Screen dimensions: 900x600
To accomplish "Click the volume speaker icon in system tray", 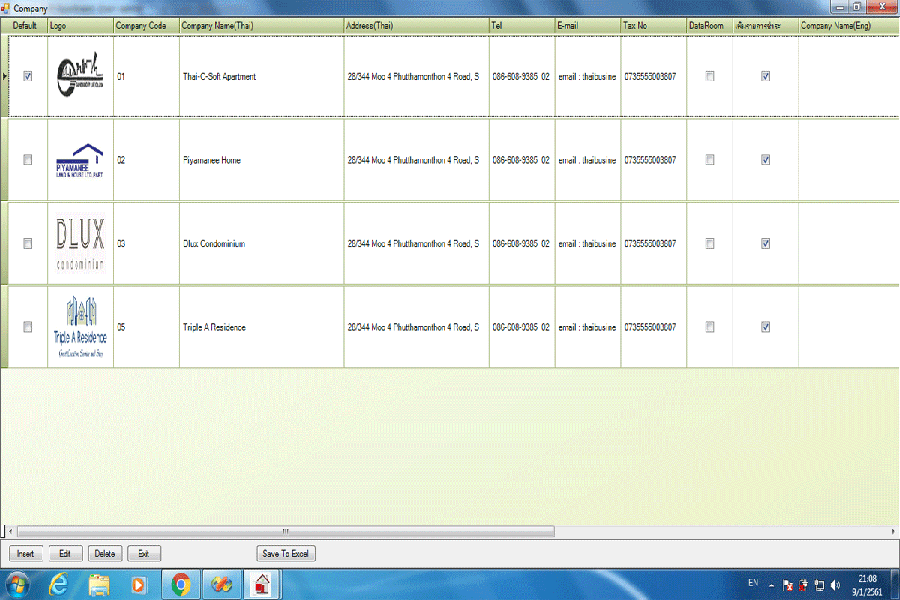I will tap(836, 585).
